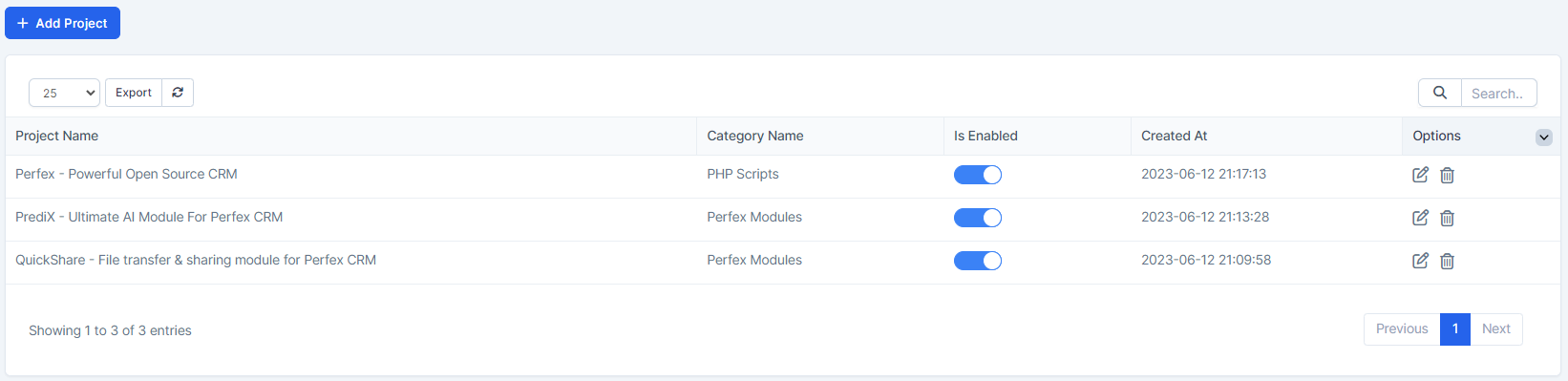Expand the Options column chevron menu
Image resolution: width=1568 pixels, height=381 pixels.
tap(1543, 138)
